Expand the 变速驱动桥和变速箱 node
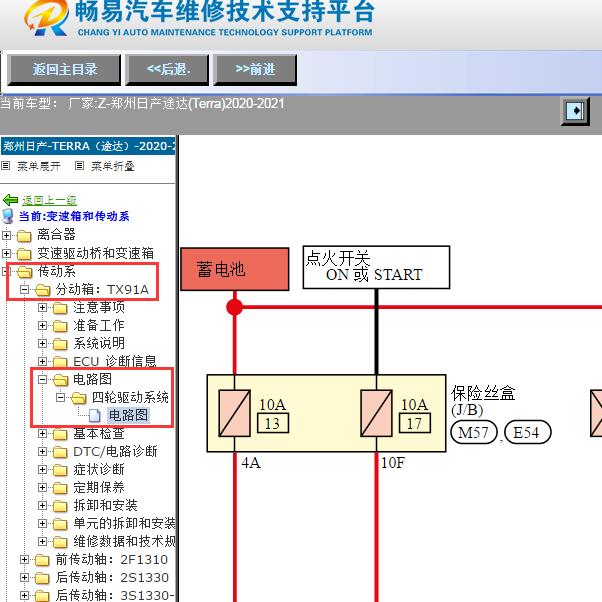Image resolution: width=602 pixels, height=602 pixels. click(x=6, y=253)
